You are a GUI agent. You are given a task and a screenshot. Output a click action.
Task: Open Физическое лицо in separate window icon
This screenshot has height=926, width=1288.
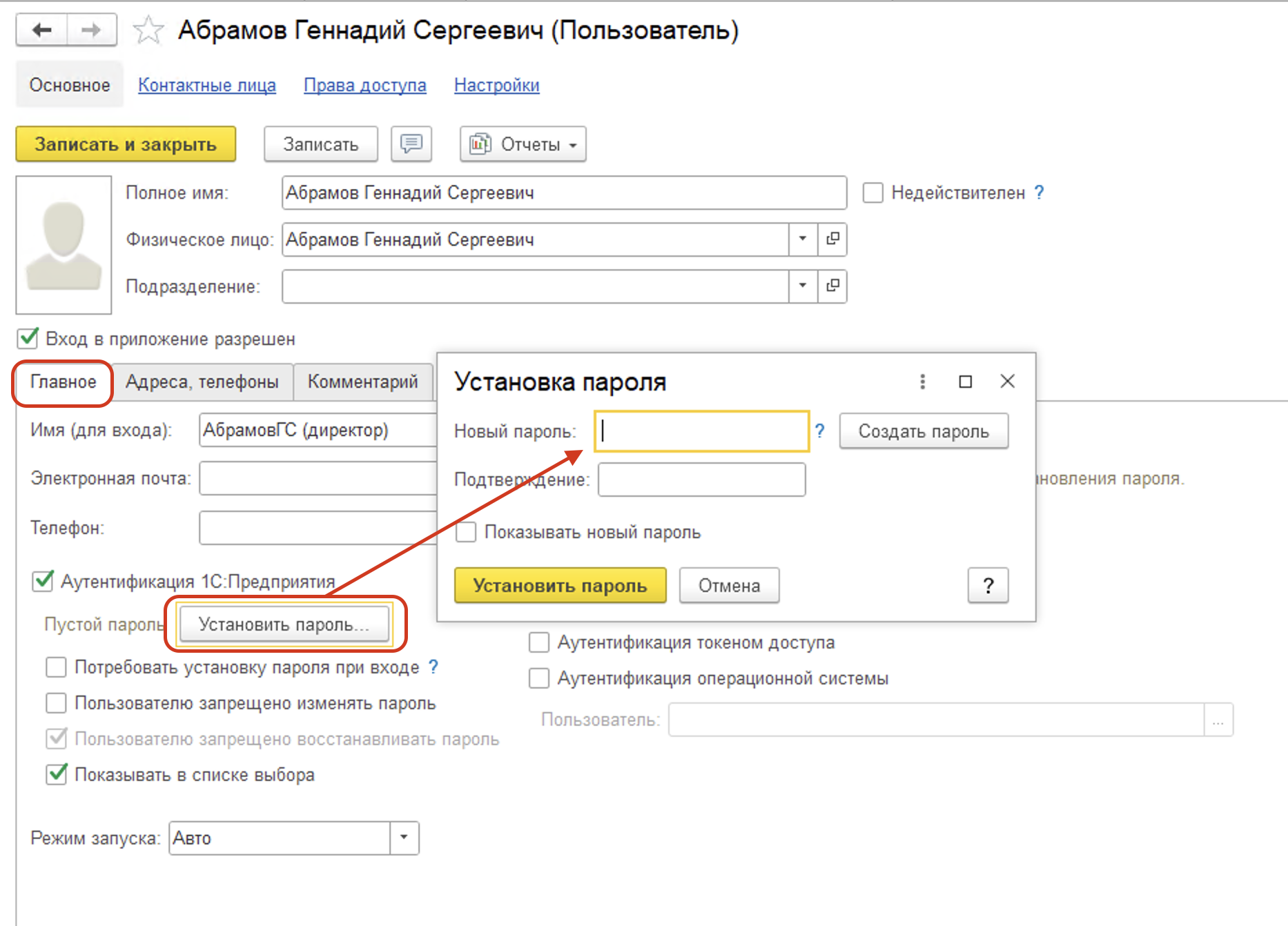[x=833, y=239]
